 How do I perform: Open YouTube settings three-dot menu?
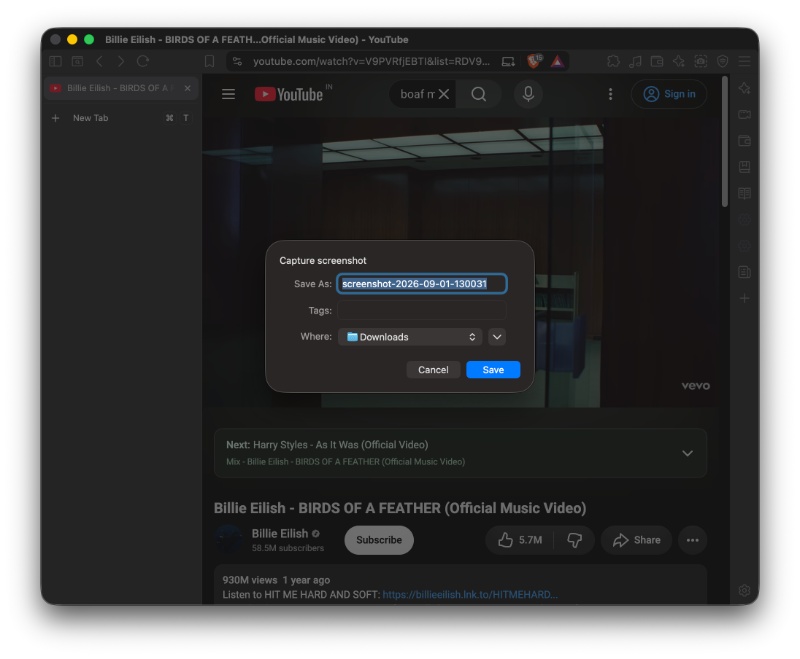click(x=610, y=94)
